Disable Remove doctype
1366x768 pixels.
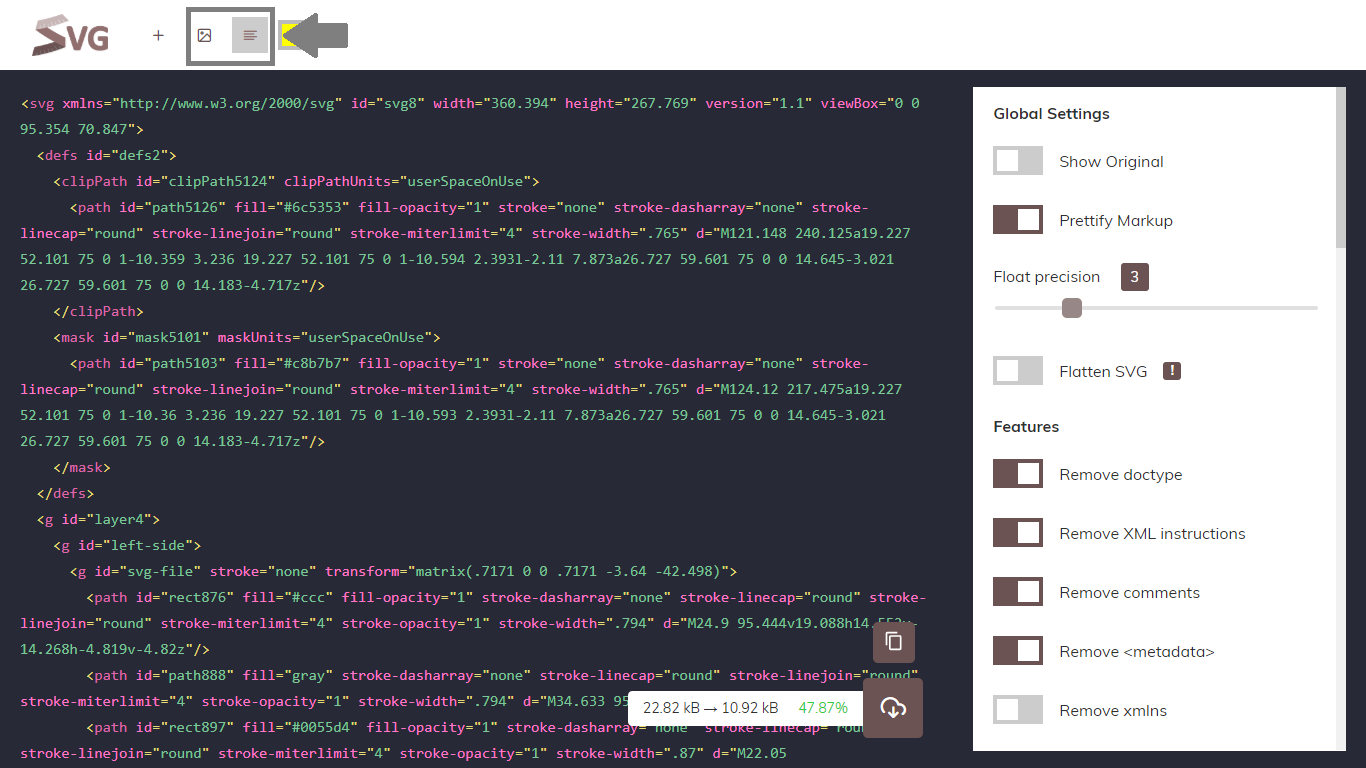click(x=1017, y=473)
